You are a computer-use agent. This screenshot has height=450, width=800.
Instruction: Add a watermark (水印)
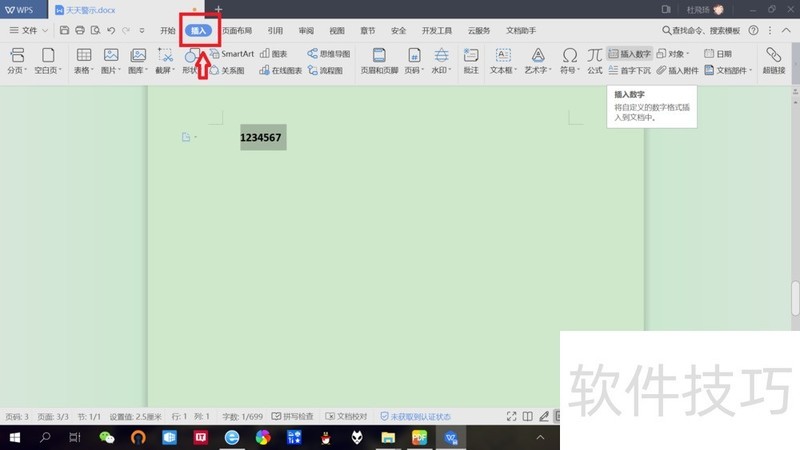tap(441, 61)
